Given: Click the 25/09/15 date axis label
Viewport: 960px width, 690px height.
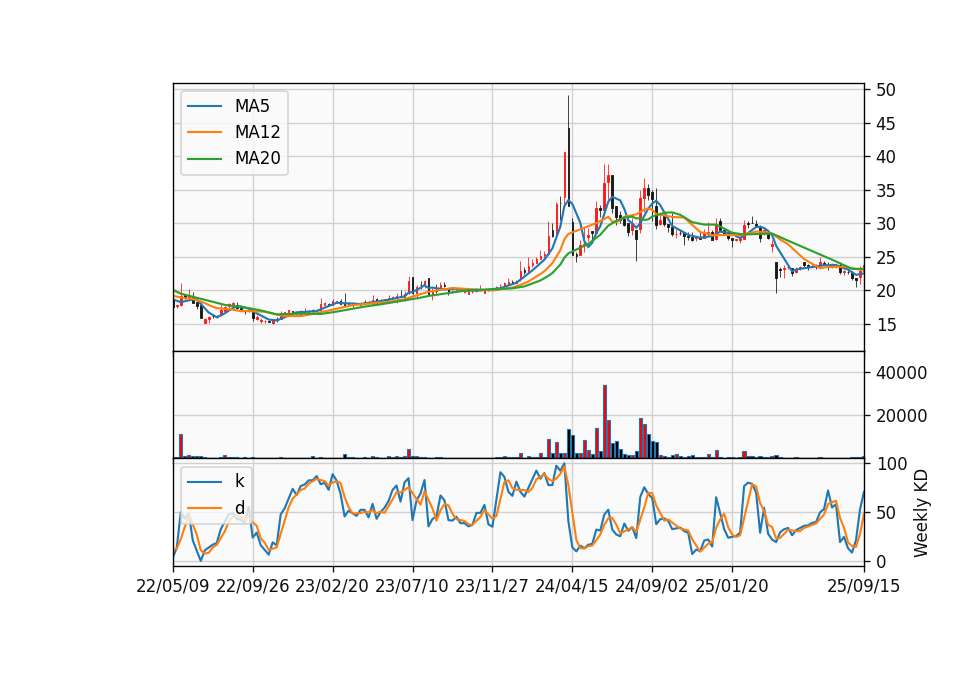Looking at the screenshot, I should coord(864,587).
